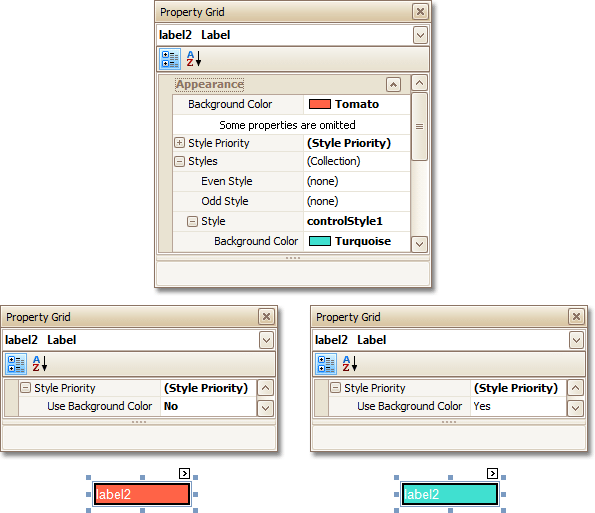Viewport: 595px width, 513px height.
Task: Click scroll down arrow in top Property Grid
Action: [x=419, y=244]
